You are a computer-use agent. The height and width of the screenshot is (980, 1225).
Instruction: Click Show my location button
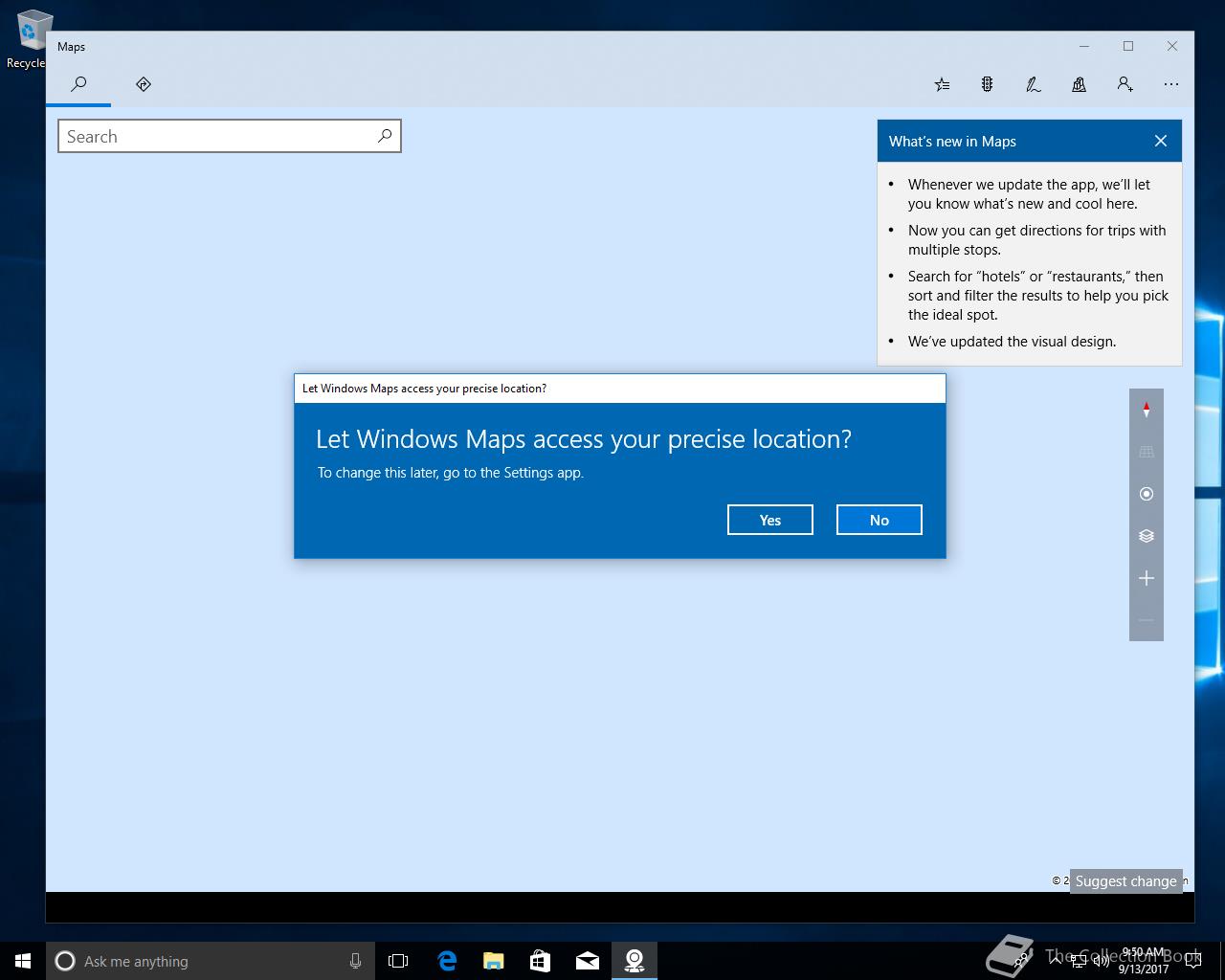click(x=1147, y=494)
